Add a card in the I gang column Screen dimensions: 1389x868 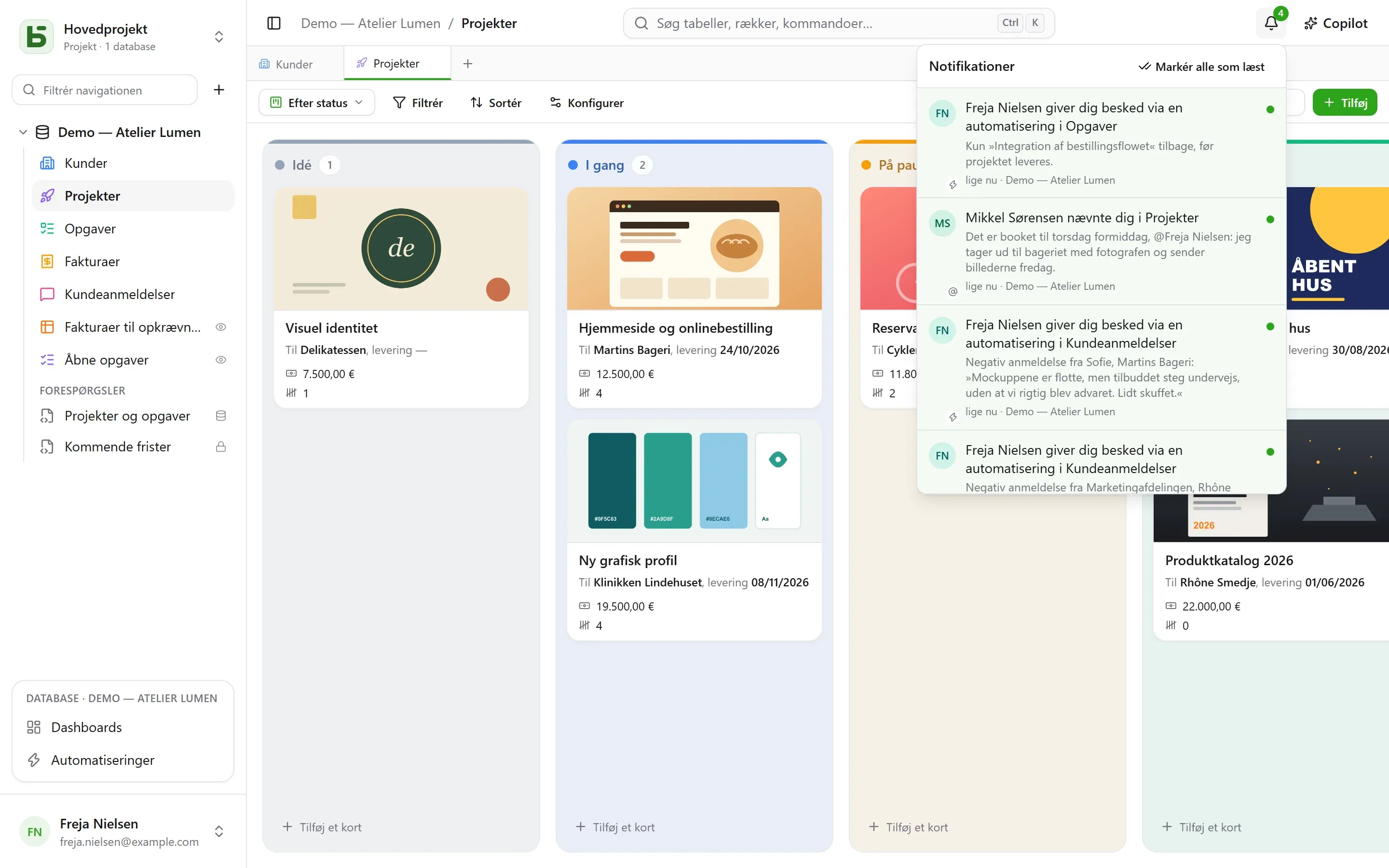[x=615, y=827]
